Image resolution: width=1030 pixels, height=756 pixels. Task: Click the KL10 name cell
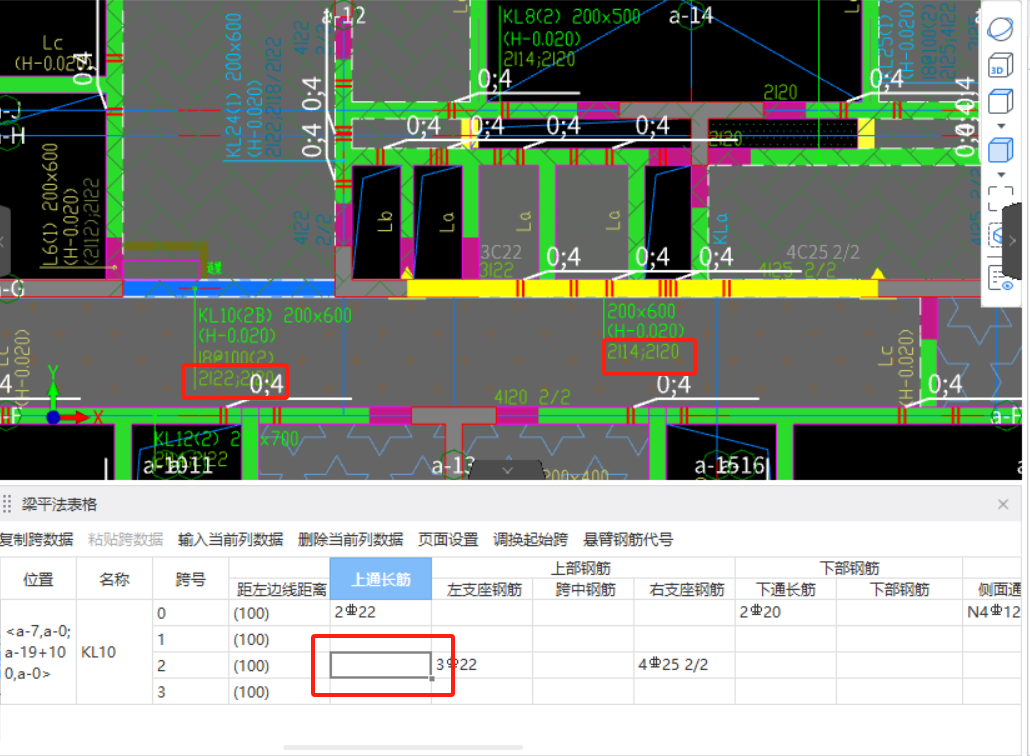tap(114, 652)
